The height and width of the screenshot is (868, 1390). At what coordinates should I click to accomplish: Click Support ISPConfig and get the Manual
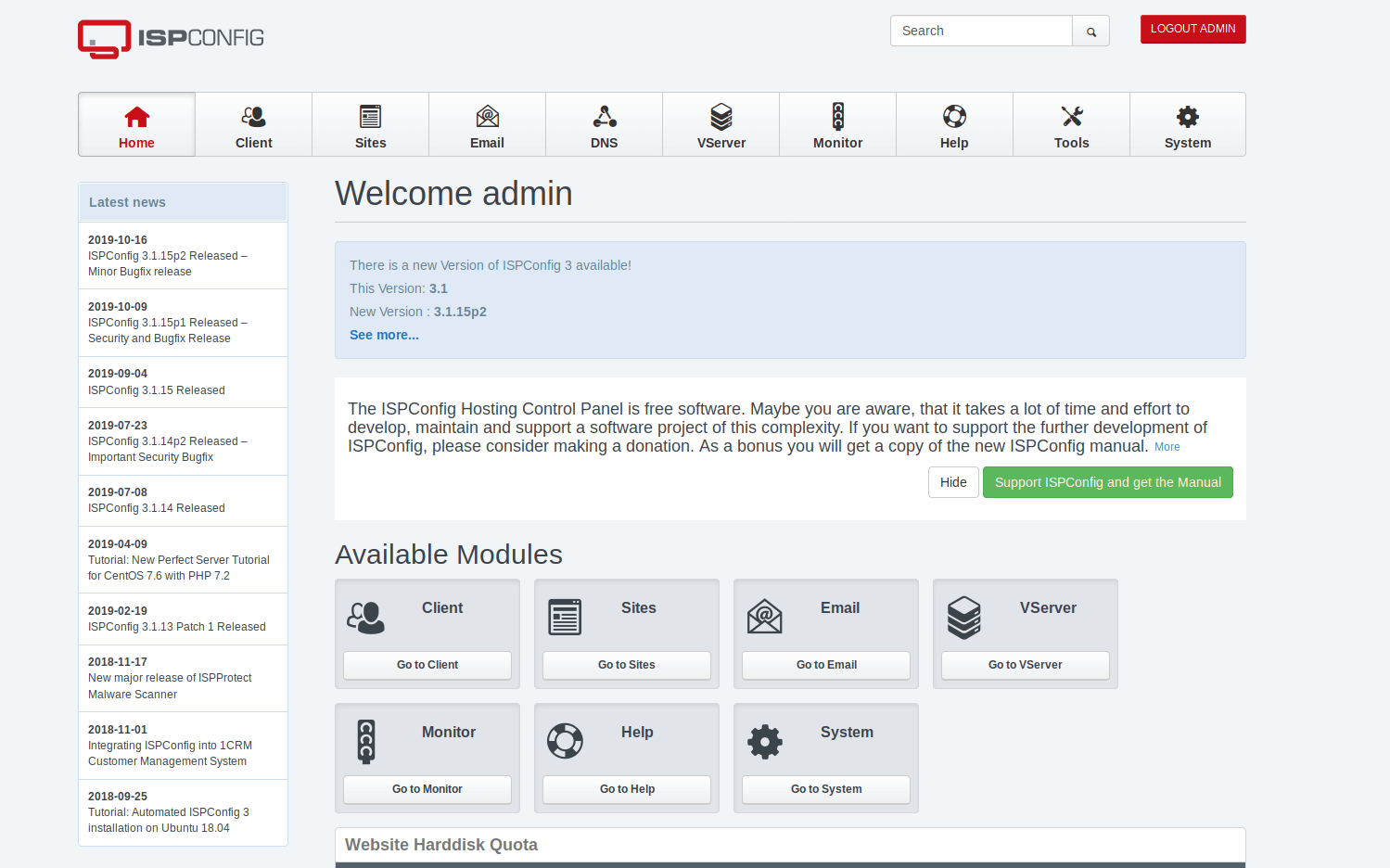1107,482
